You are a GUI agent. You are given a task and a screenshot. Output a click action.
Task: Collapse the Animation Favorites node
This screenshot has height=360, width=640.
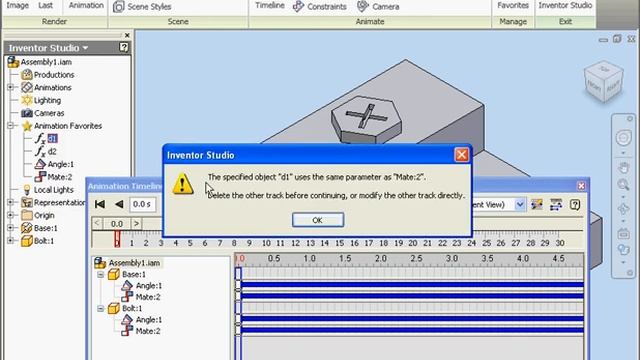pos(11,126)
